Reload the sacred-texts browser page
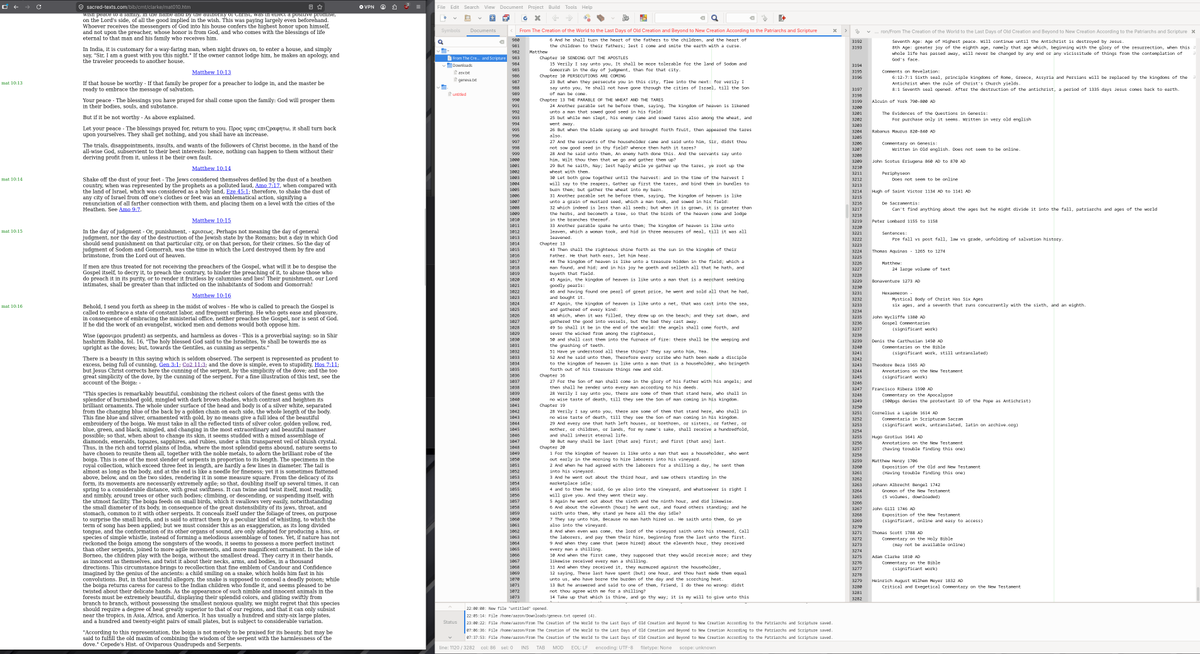1200x654 pixels. click(39, 7)
